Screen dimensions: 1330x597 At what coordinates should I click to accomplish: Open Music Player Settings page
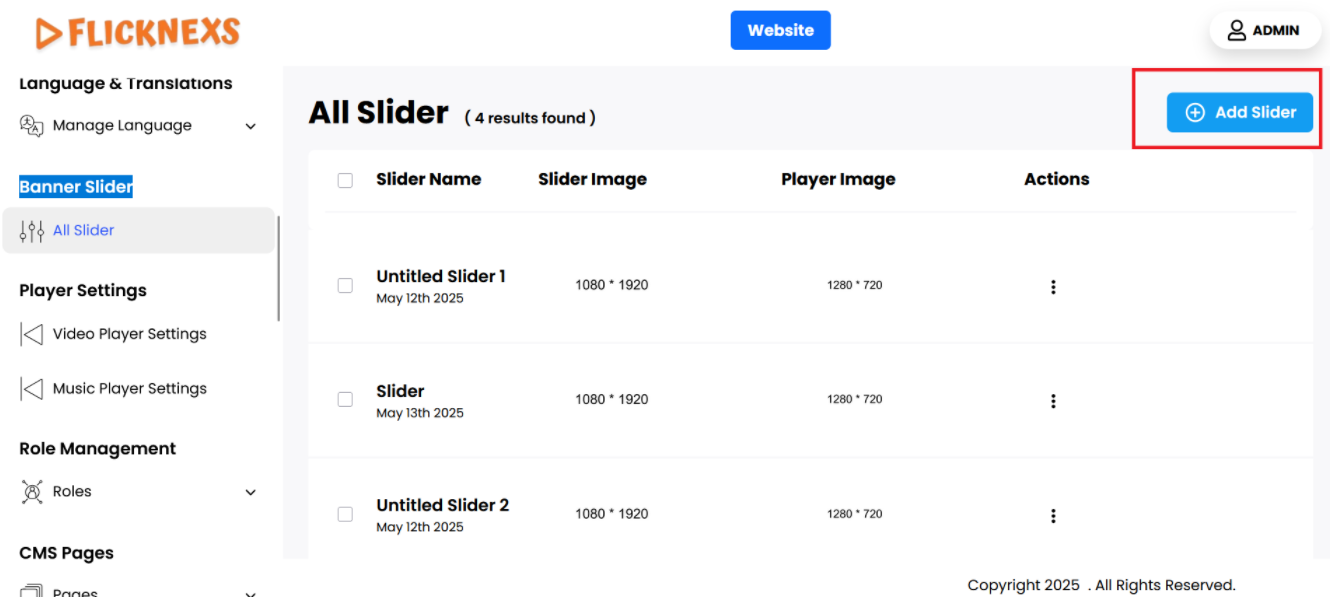(129, 389)
